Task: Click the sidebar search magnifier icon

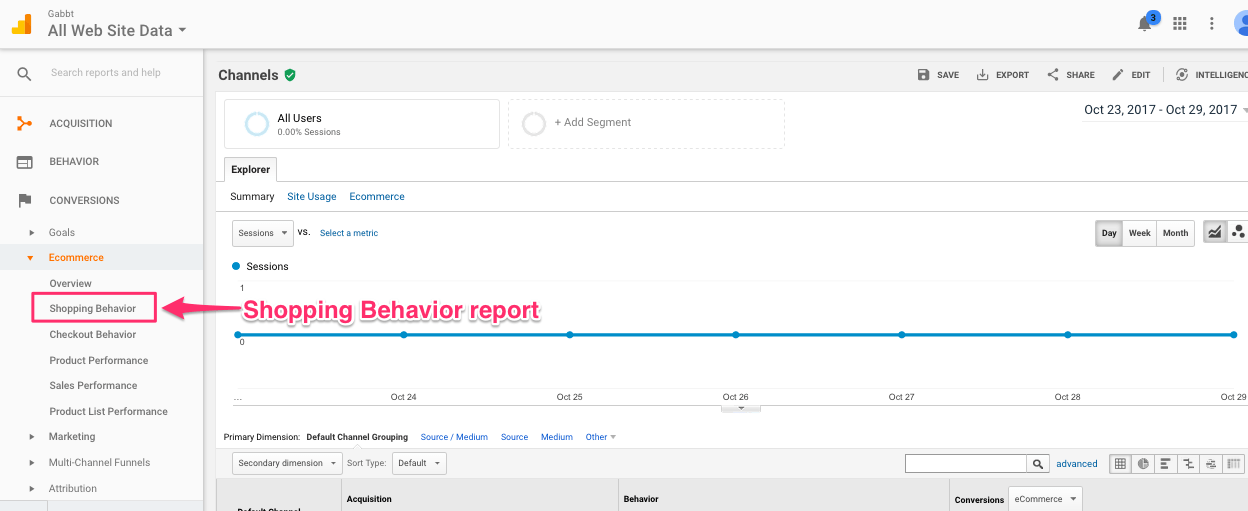Action: (x=25, y=73)
